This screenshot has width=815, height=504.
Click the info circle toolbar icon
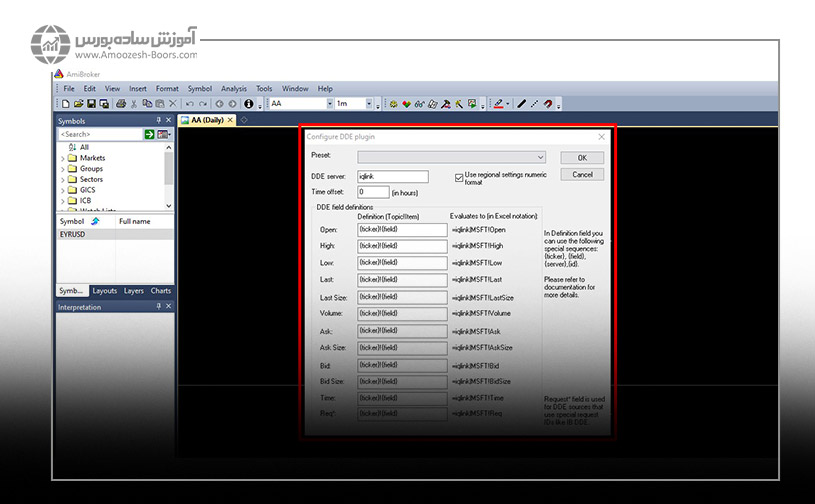click(x=248, y=104)
